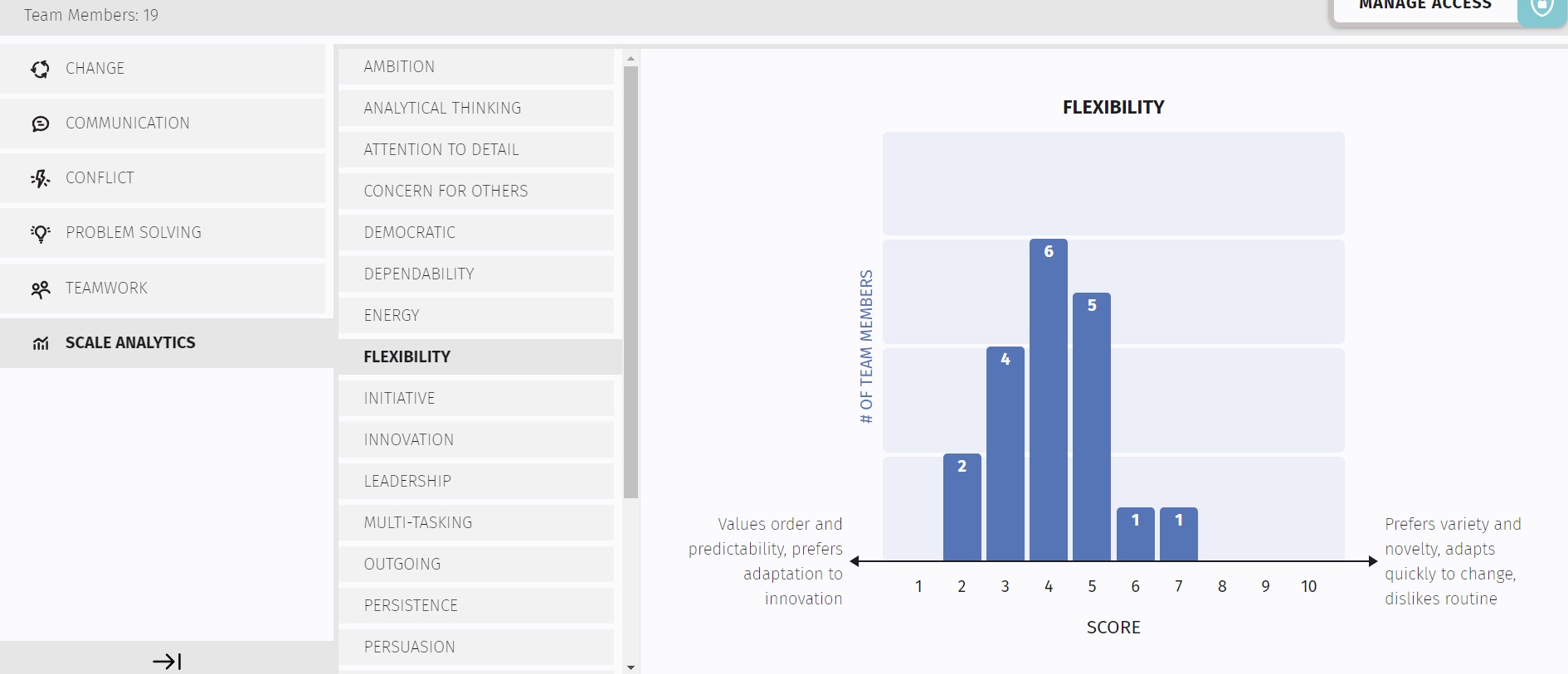Select the Ambition scale
This screenshot has height=674, width=1568.
475,66
